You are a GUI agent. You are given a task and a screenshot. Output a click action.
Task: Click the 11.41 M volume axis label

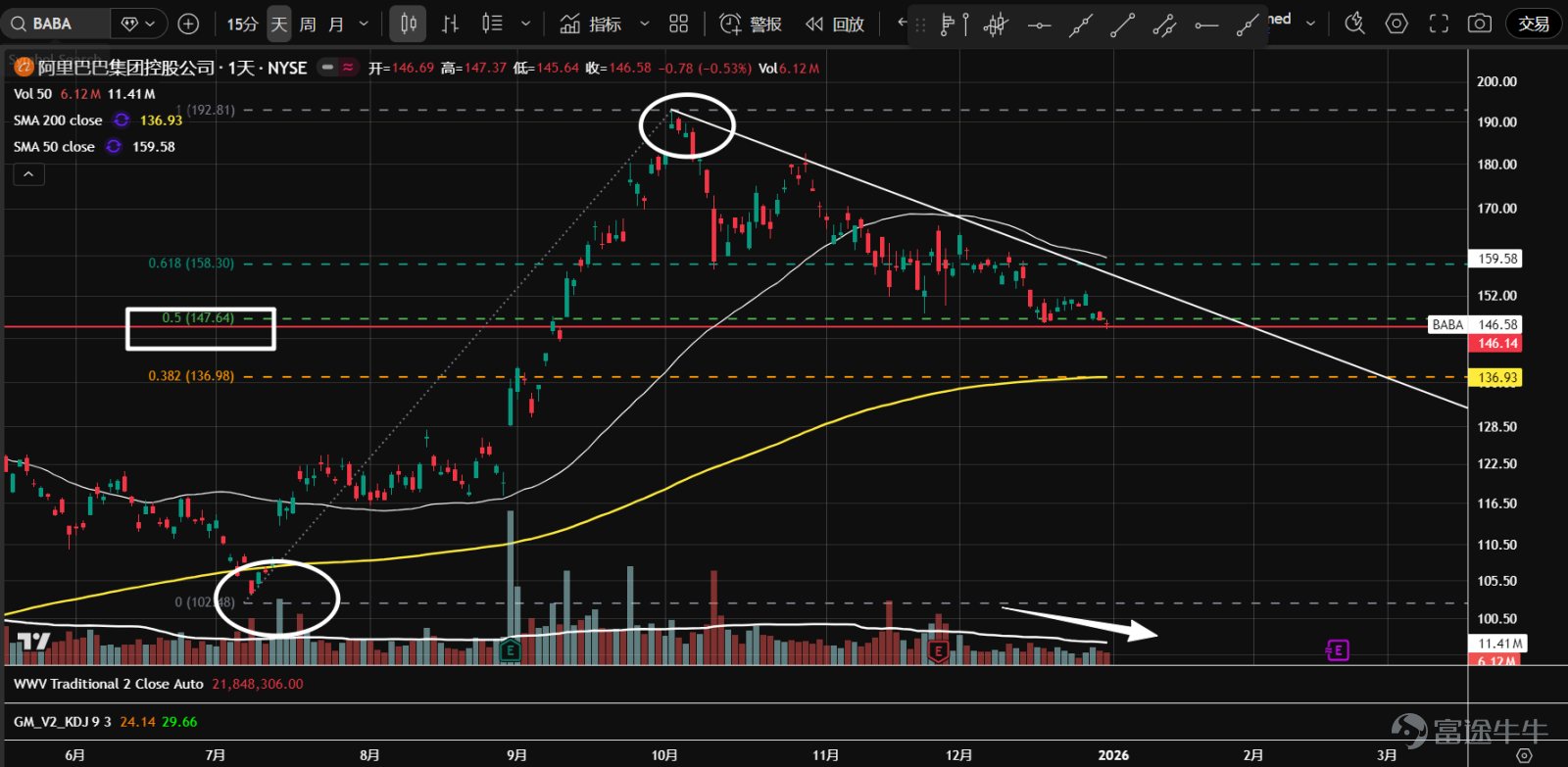(x=1496, y=644)
